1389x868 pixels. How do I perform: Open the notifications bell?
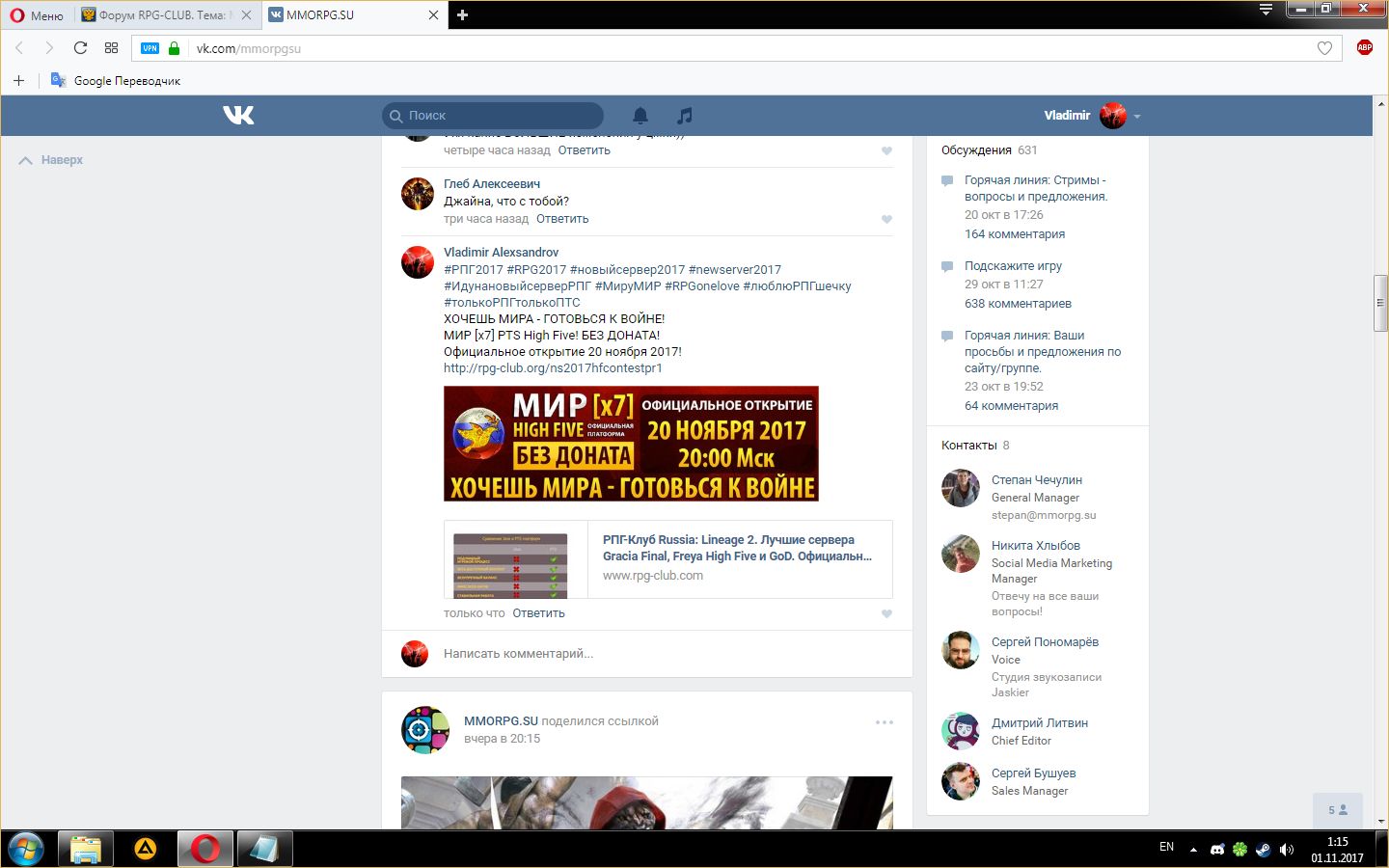tap(640, 116)
